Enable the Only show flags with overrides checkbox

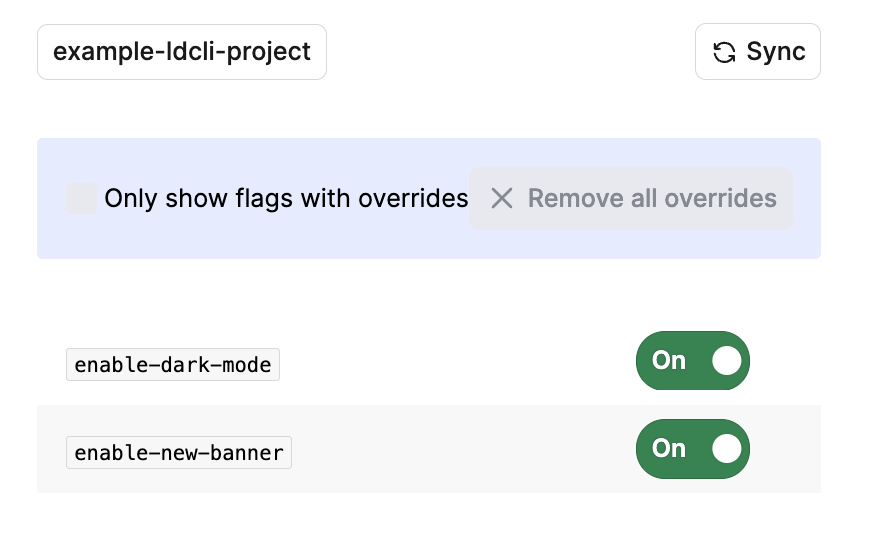click(81, 198)
